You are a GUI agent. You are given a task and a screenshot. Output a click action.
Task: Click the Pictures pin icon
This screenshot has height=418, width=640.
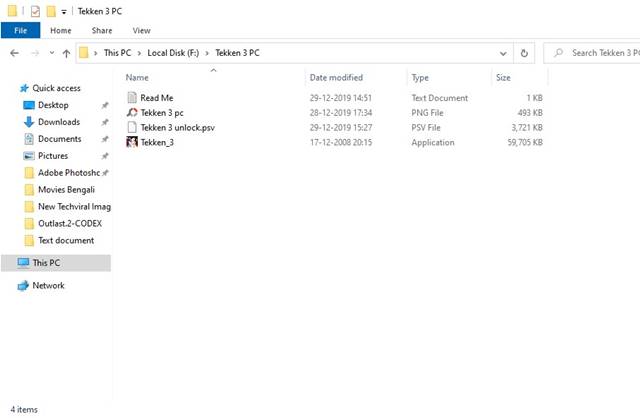pos(105,156)
